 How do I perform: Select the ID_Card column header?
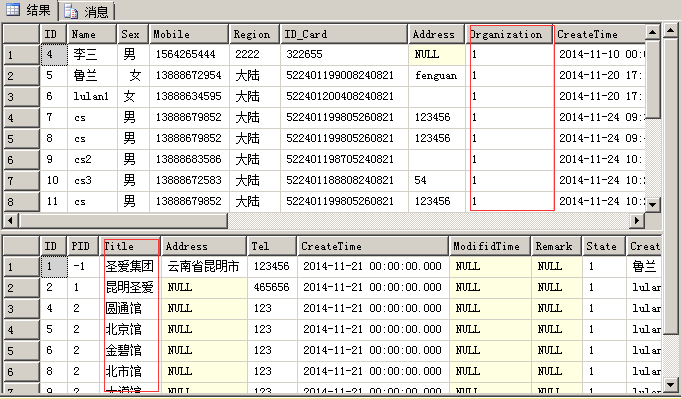[x=344, y=34]
